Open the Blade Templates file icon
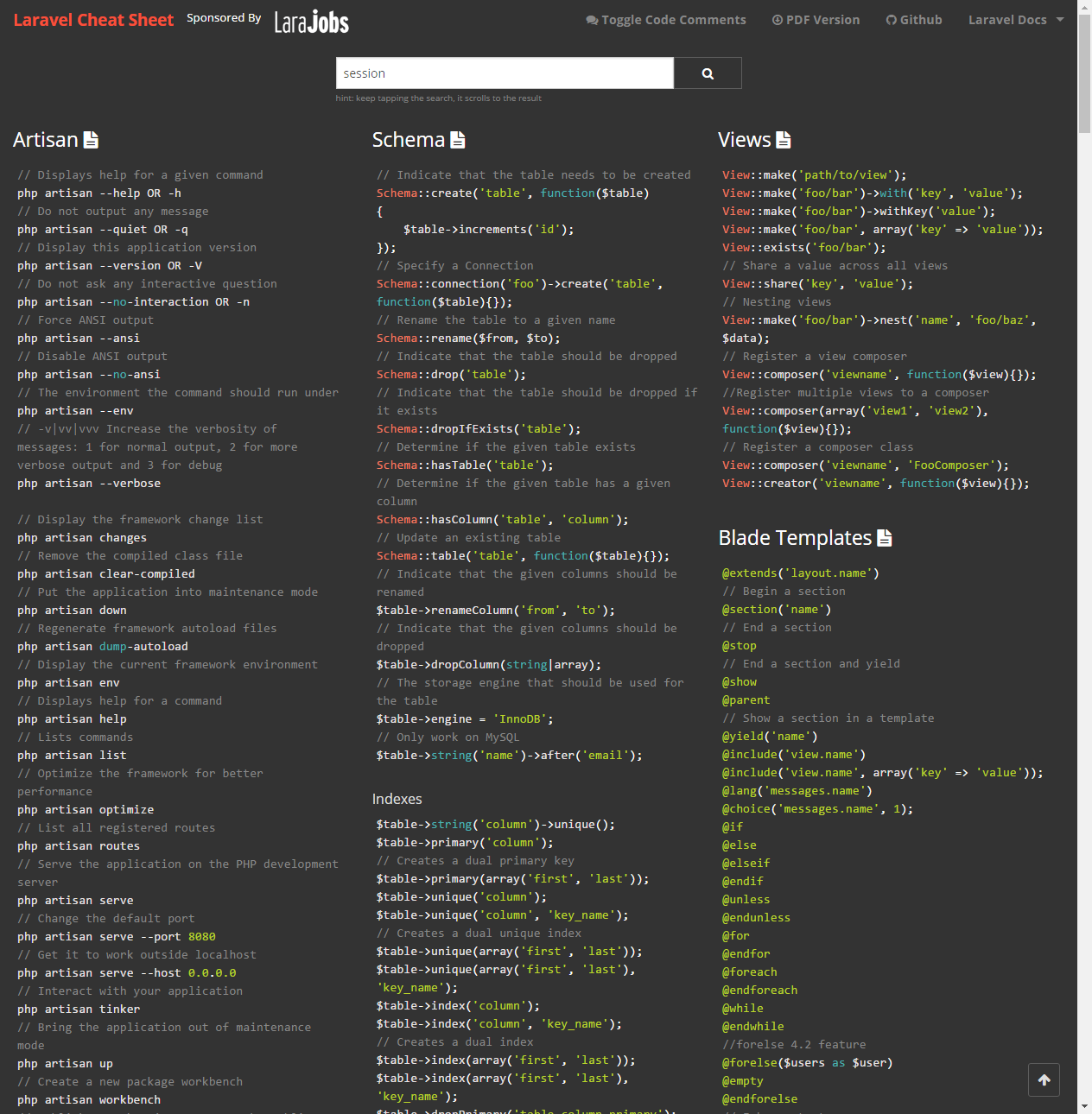The width and height of the screenshot is (1092, 1114). tap(885, 538)
